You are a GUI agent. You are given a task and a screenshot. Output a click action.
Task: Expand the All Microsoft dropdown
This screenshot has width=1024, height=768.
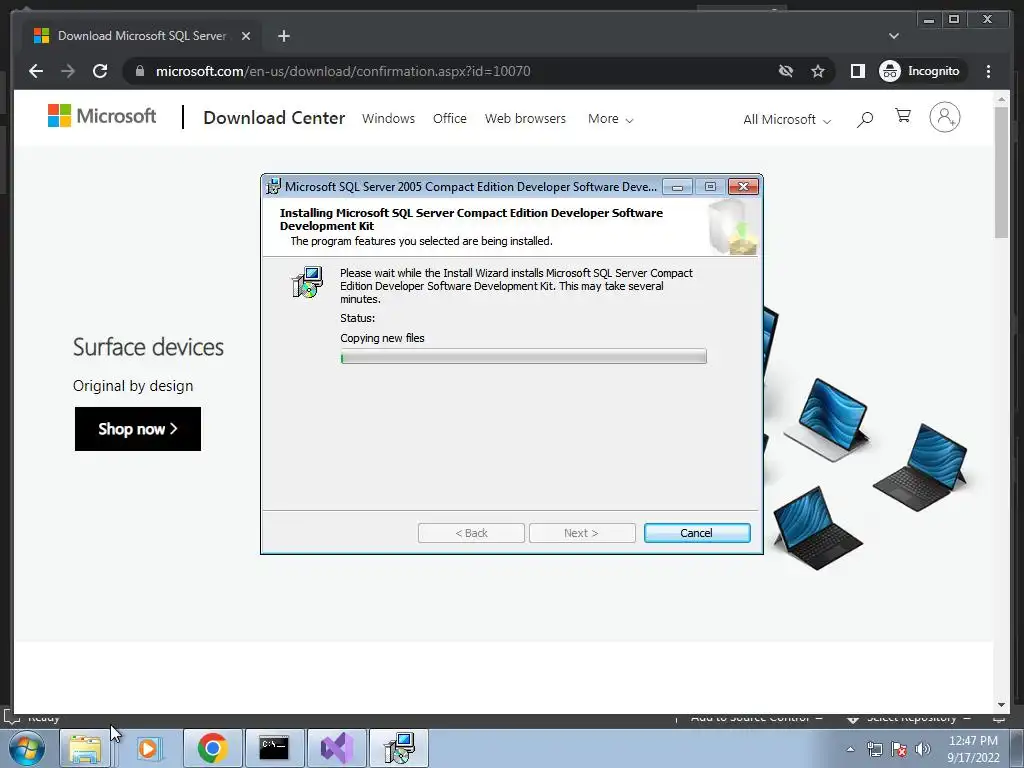click(x=786, y=120)
